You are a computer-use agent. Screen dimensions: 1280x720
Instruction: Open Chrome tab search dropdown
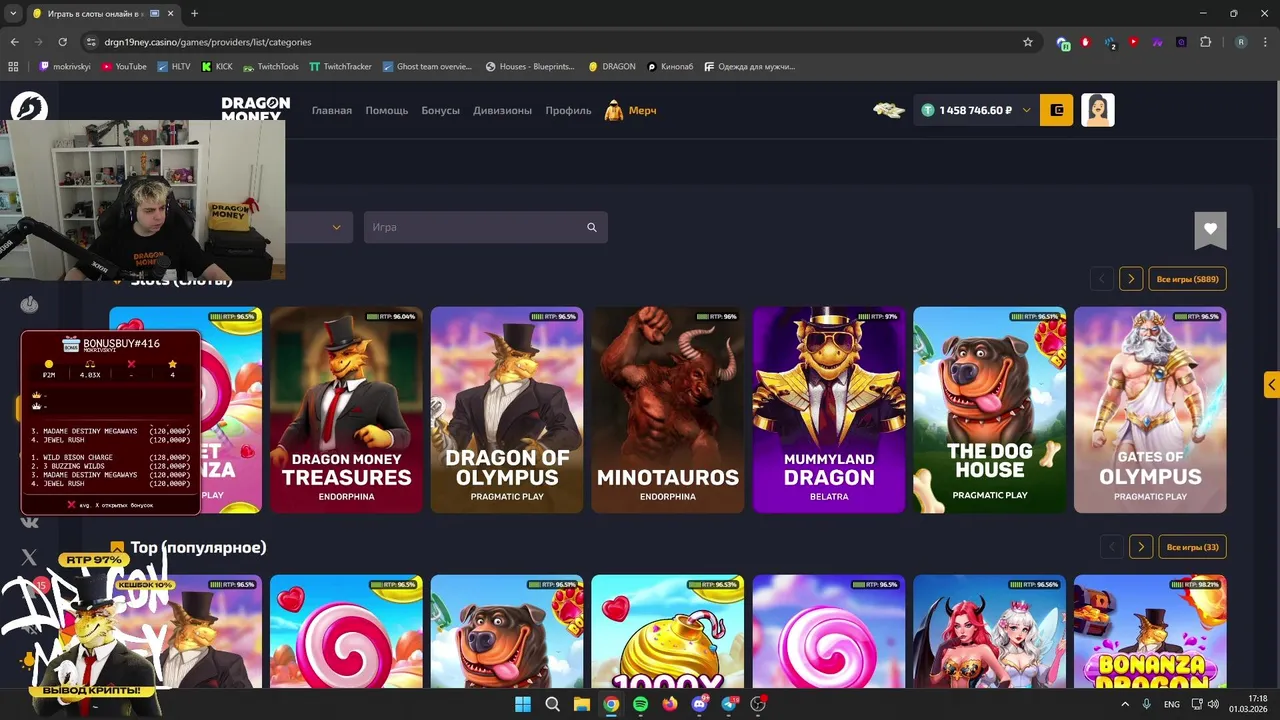pos(13,13)
